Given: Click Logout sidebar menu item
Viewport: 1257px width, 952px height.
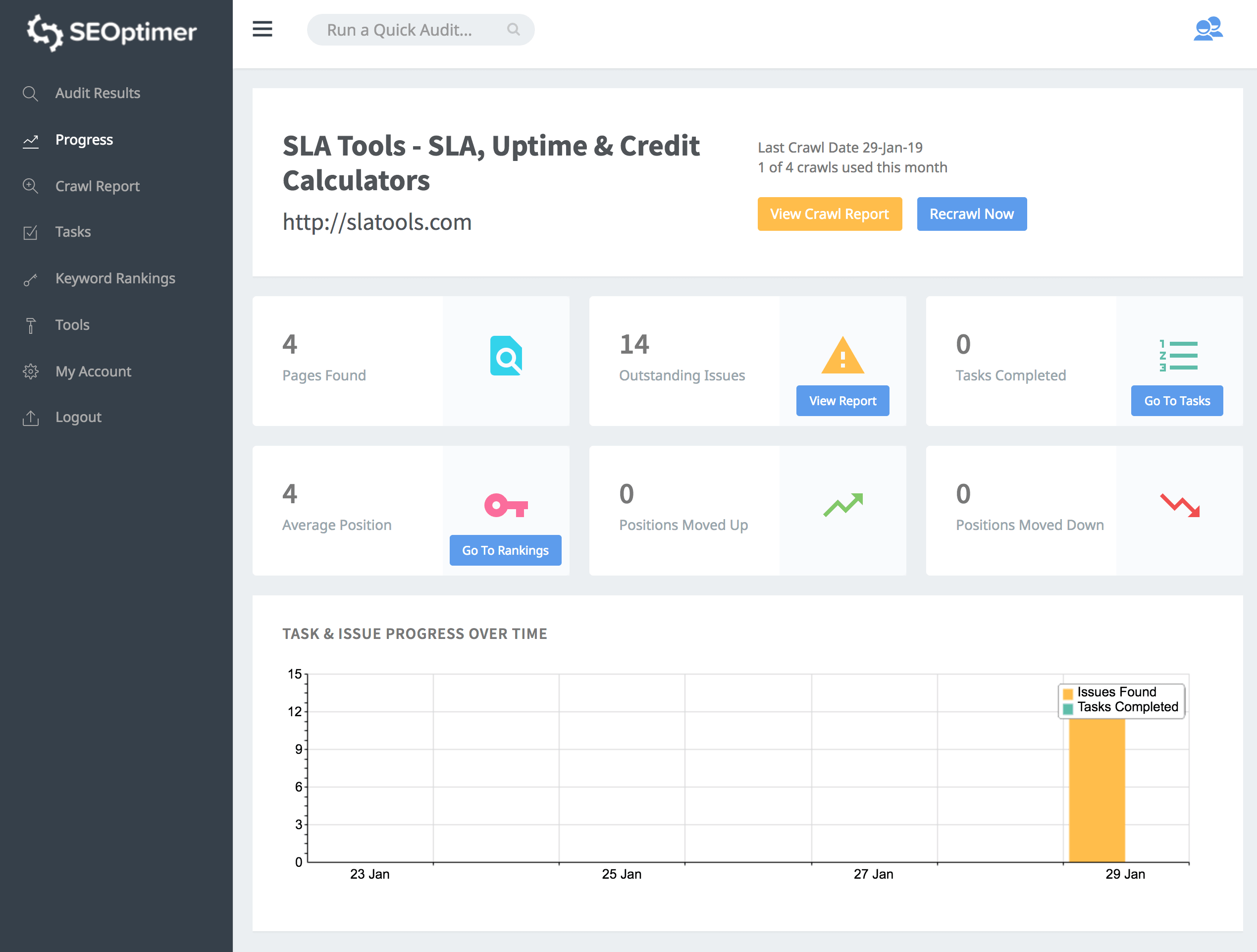Looking at the screenshot, I should (x=78, y=417).
